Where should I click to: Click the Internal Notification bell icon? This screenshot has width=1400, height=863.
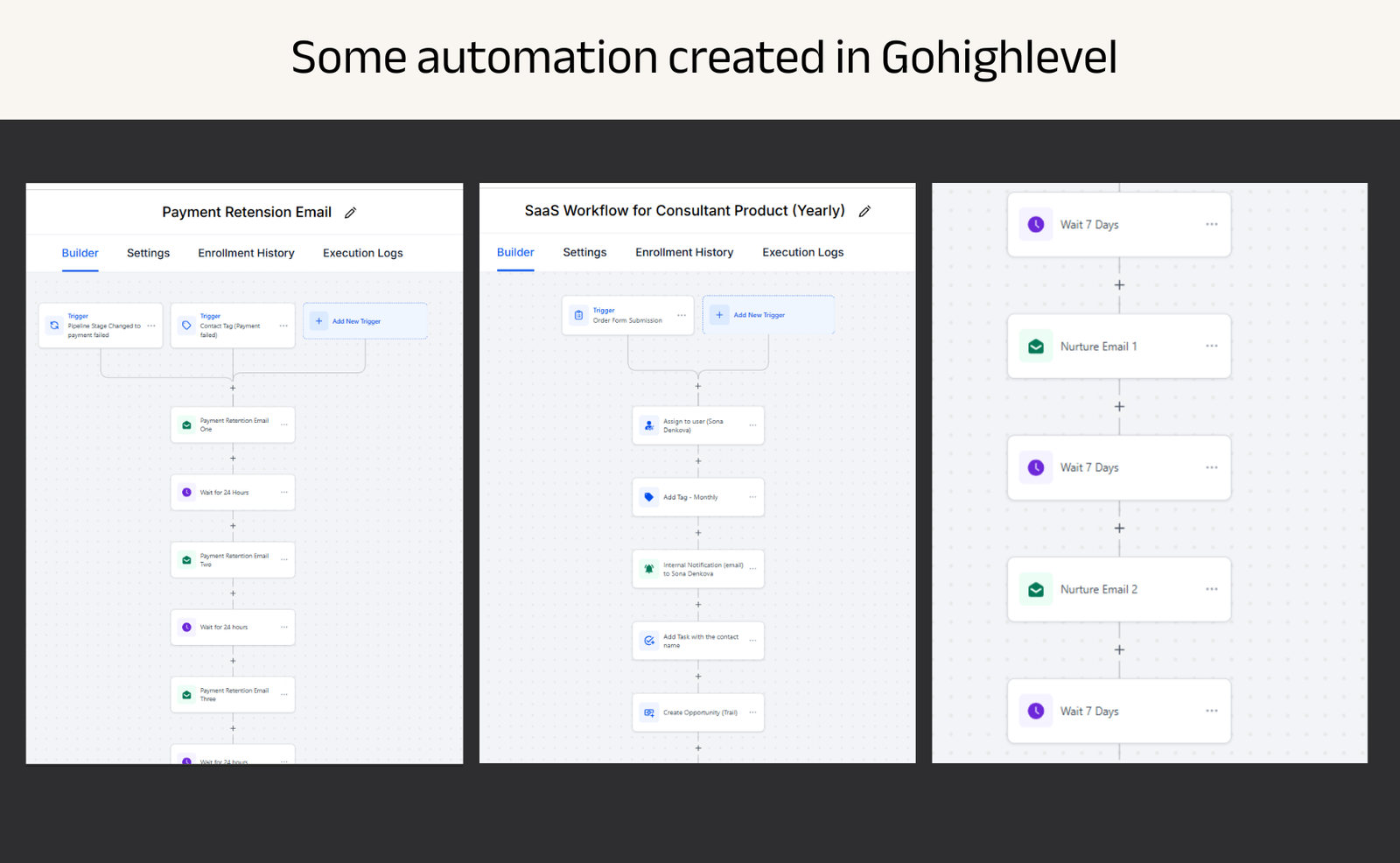click(x=649, y=569)
